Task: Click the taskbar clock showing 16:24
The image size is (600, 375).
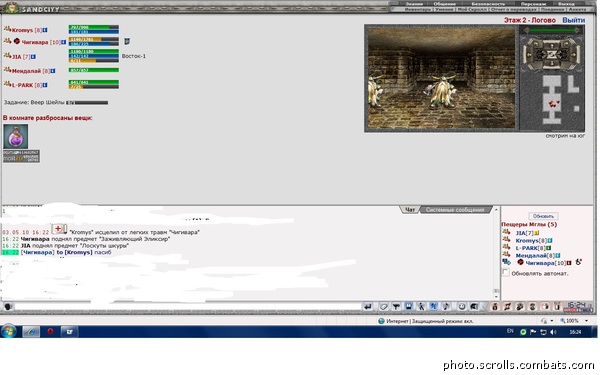Action: 575,332
